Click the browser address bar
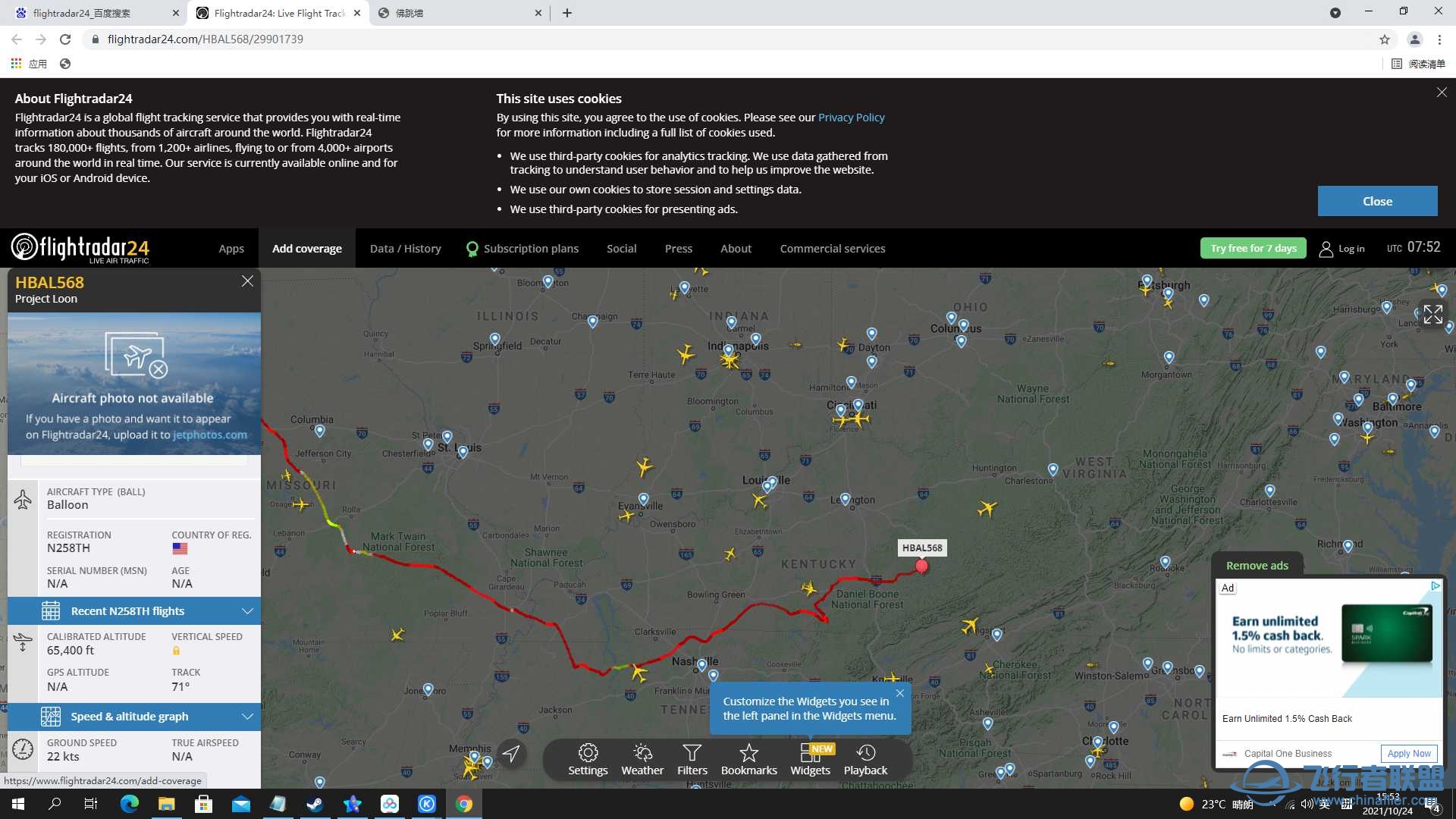The height and width of the screenshot is (819, 1456). click(728, 39)
